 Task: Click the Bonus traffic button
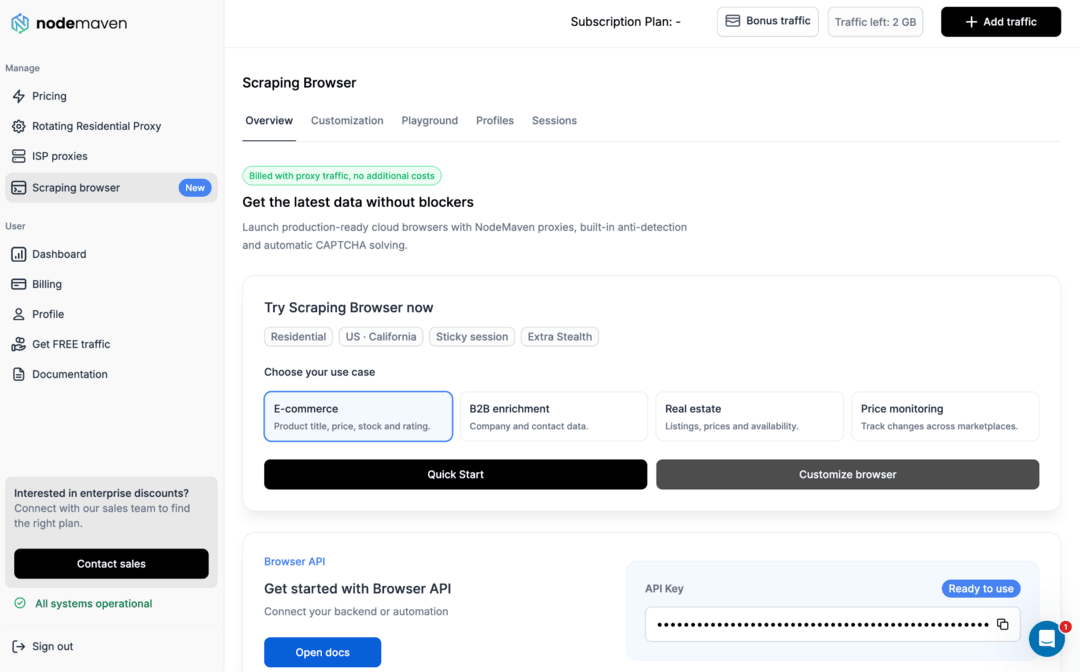(x=768, y=21)
